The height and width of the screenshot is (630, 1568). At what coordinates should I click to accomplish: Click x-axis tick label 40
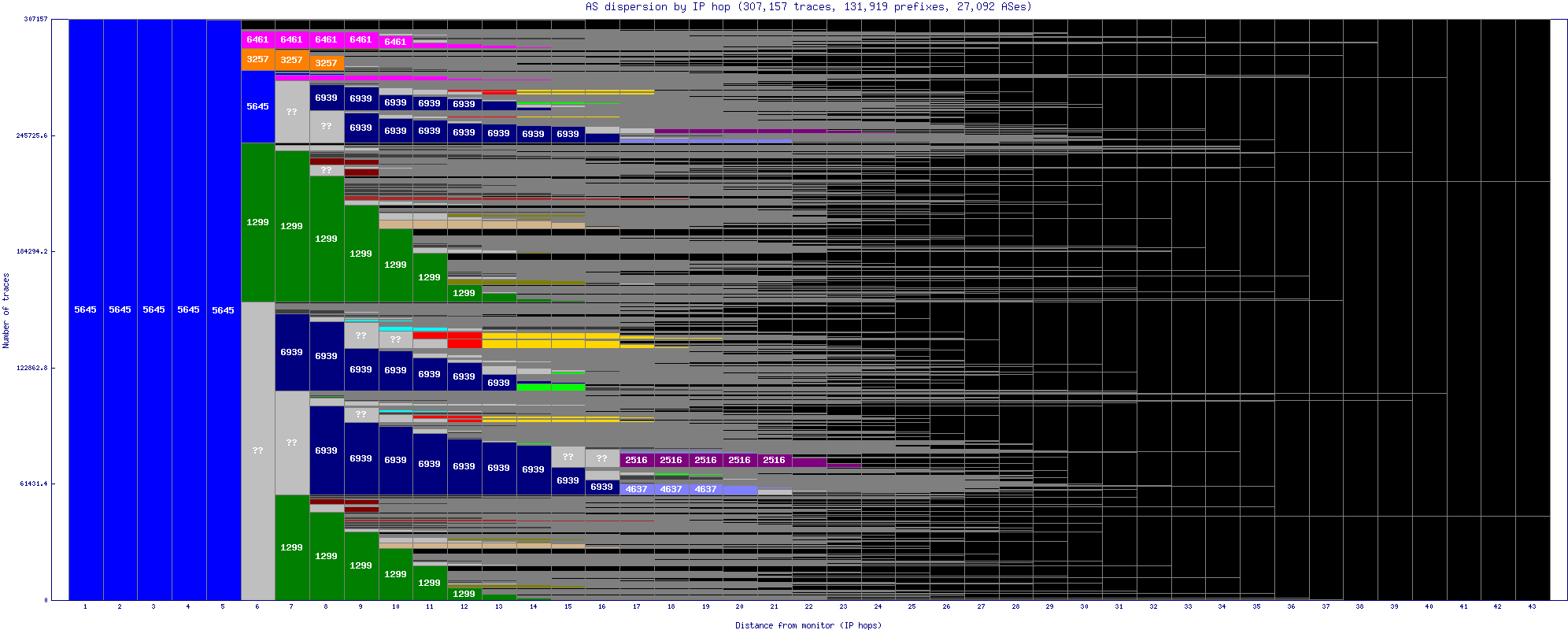(1429, 606)
